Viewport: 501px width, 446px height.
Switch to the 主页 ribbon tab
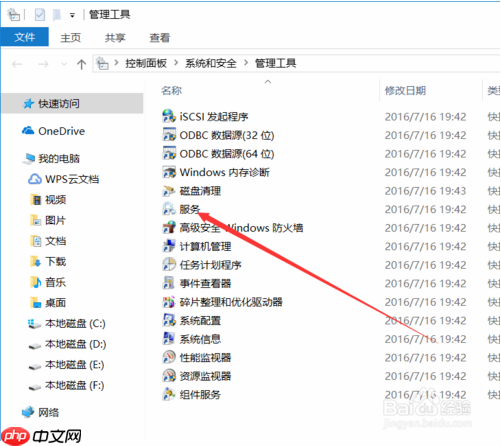pos(70,38)
